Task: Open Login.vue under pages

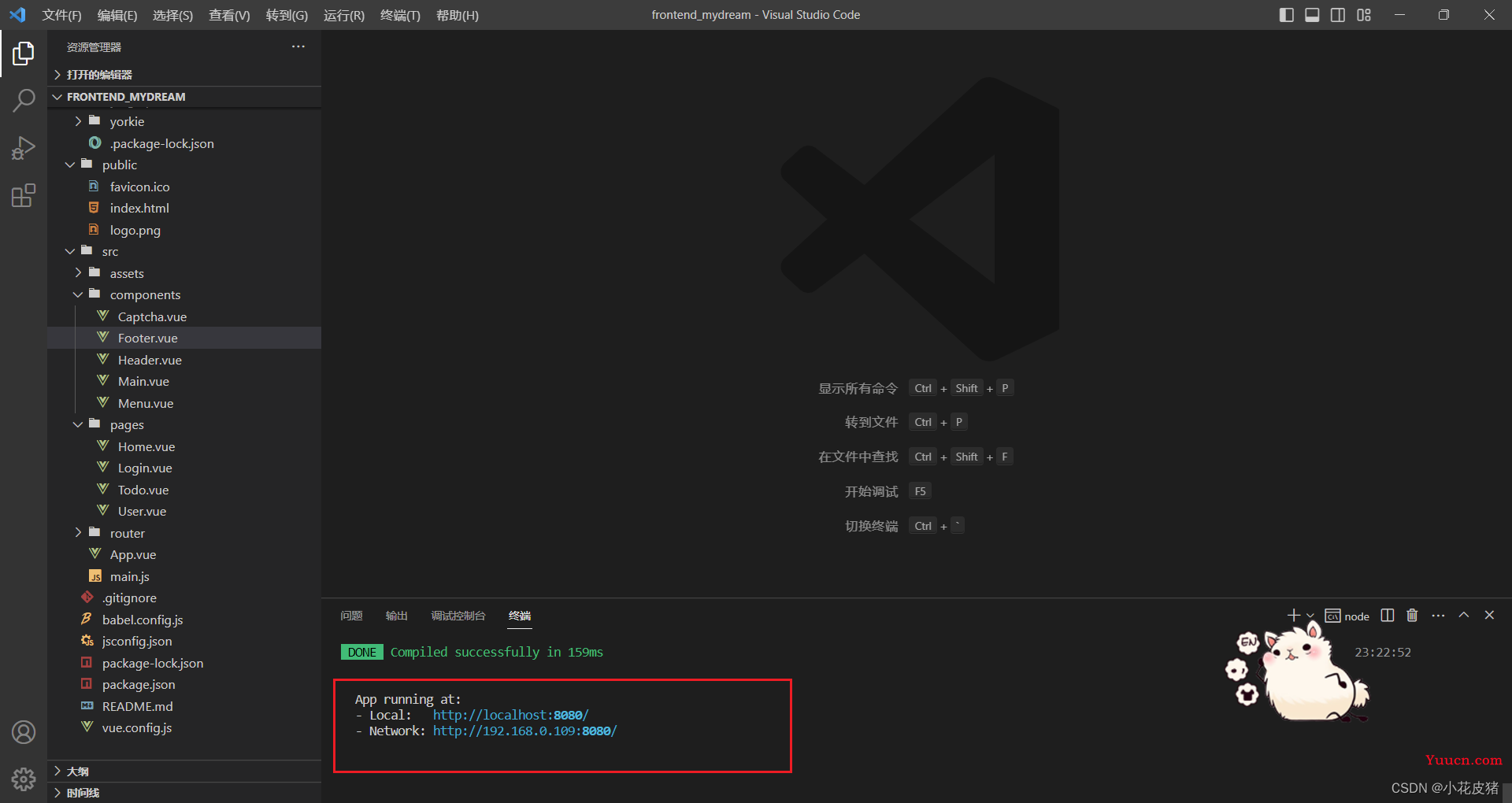Action: click(184, 468)
